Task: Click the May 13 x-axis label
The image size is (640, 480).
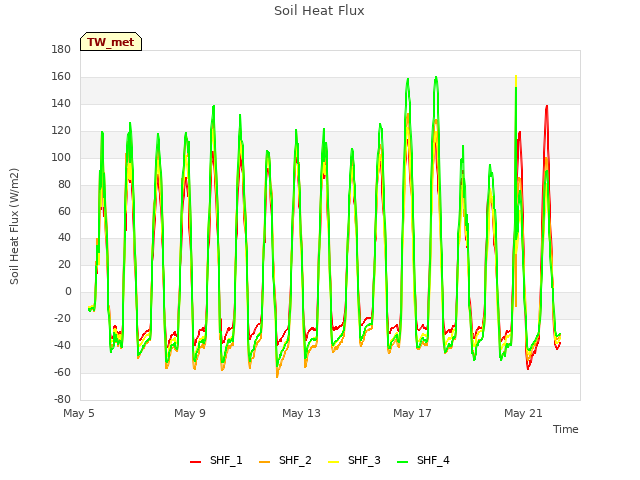Action: pos(301,413)
